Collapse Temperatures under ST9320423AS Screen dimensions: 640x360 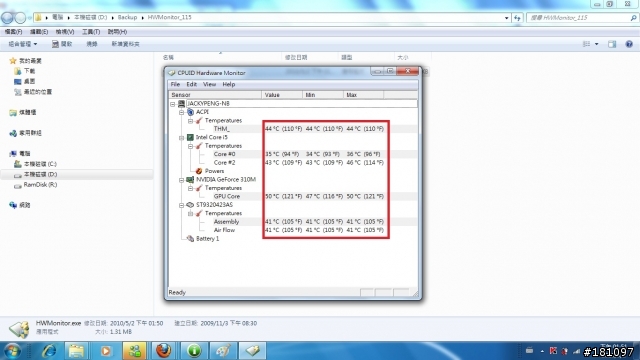click(190, 213)
